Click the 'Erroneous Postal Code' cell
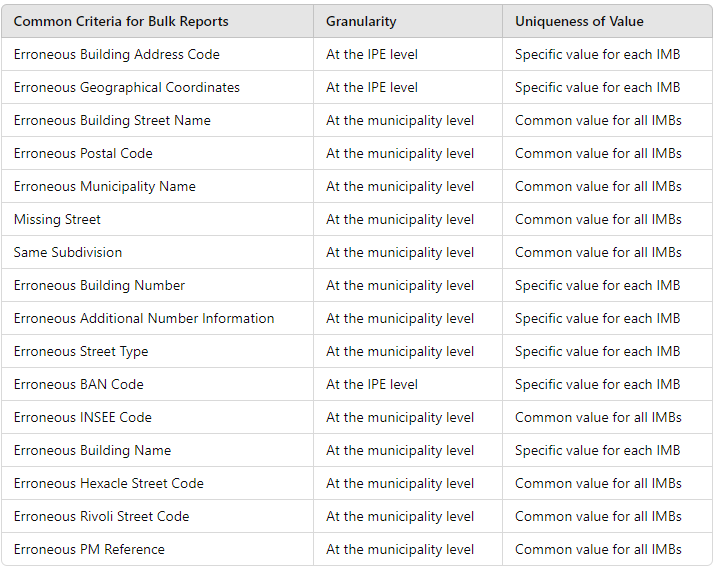This screenshot has height=572, width=716. click(x=83, y=153)
